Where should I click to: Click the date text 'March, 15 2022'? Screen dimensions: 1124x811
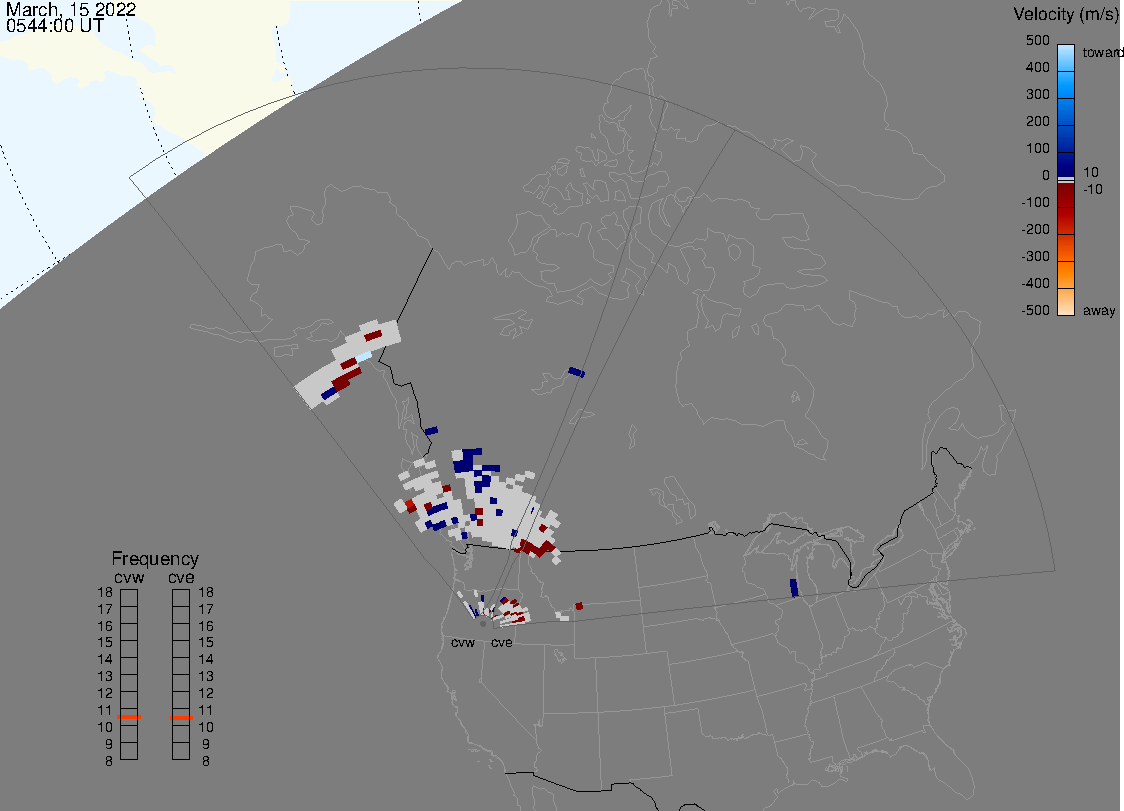70,10
